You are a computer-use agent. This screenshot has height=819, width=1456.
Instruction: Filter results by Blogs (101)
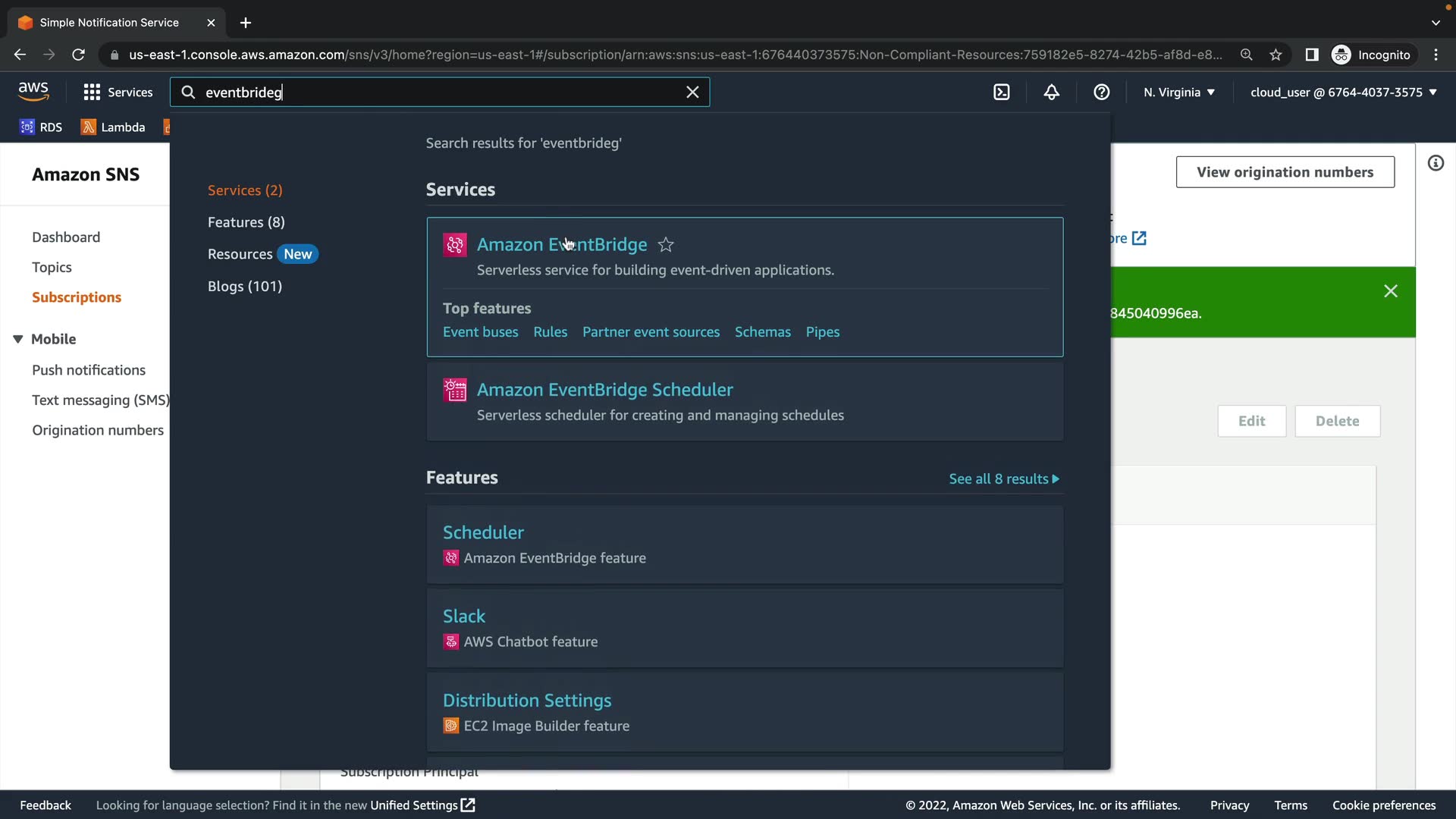pos(244,286)
